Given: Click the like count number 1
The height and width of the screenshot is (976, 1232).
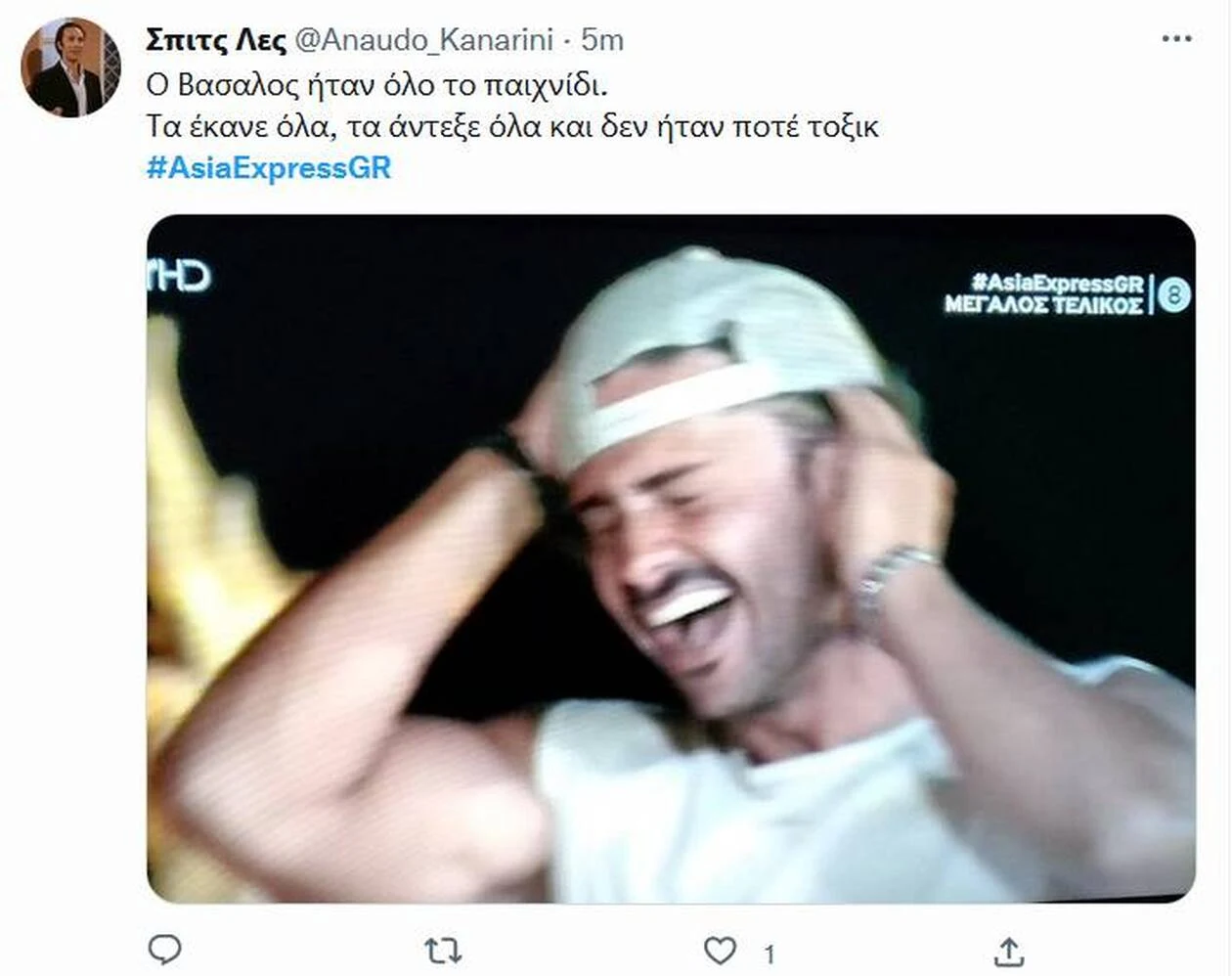Looking at the screenshot, I should click(x=770, y=954).
